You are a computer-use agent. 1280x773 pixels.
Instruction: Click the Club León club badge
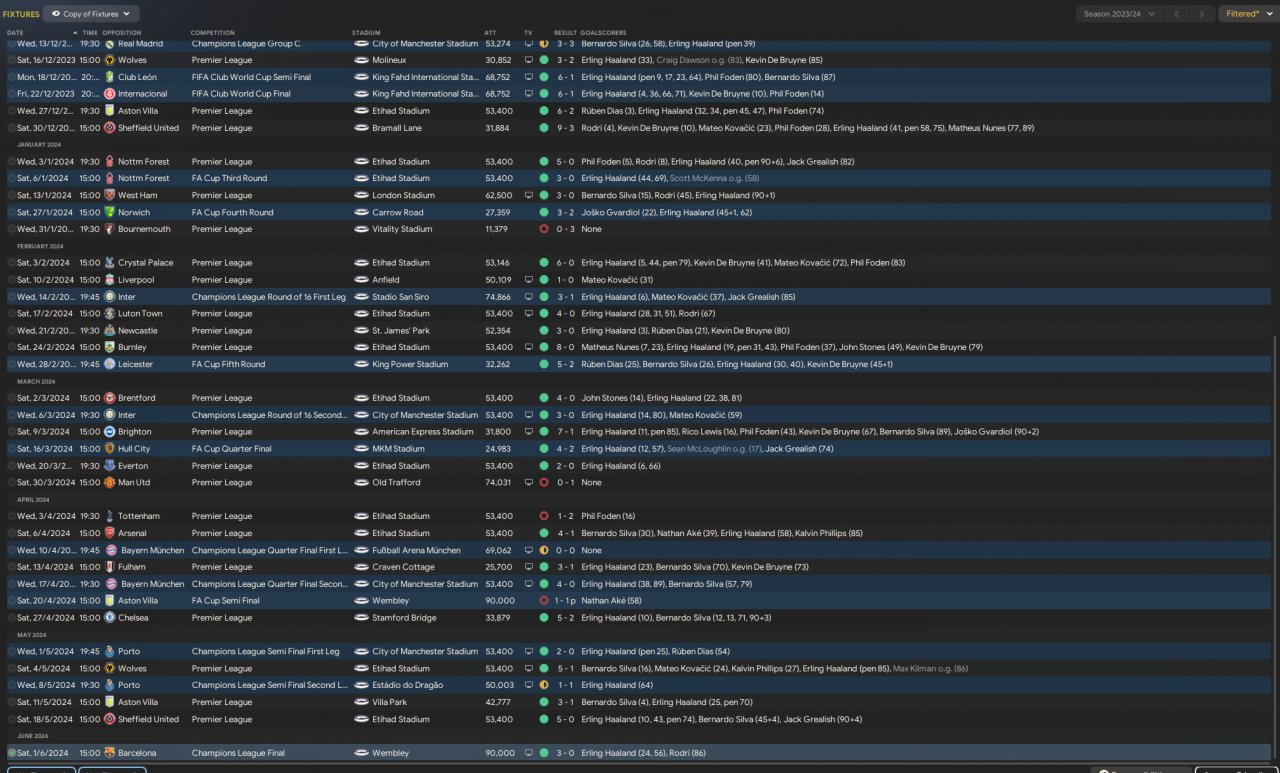tap(109, 77)
